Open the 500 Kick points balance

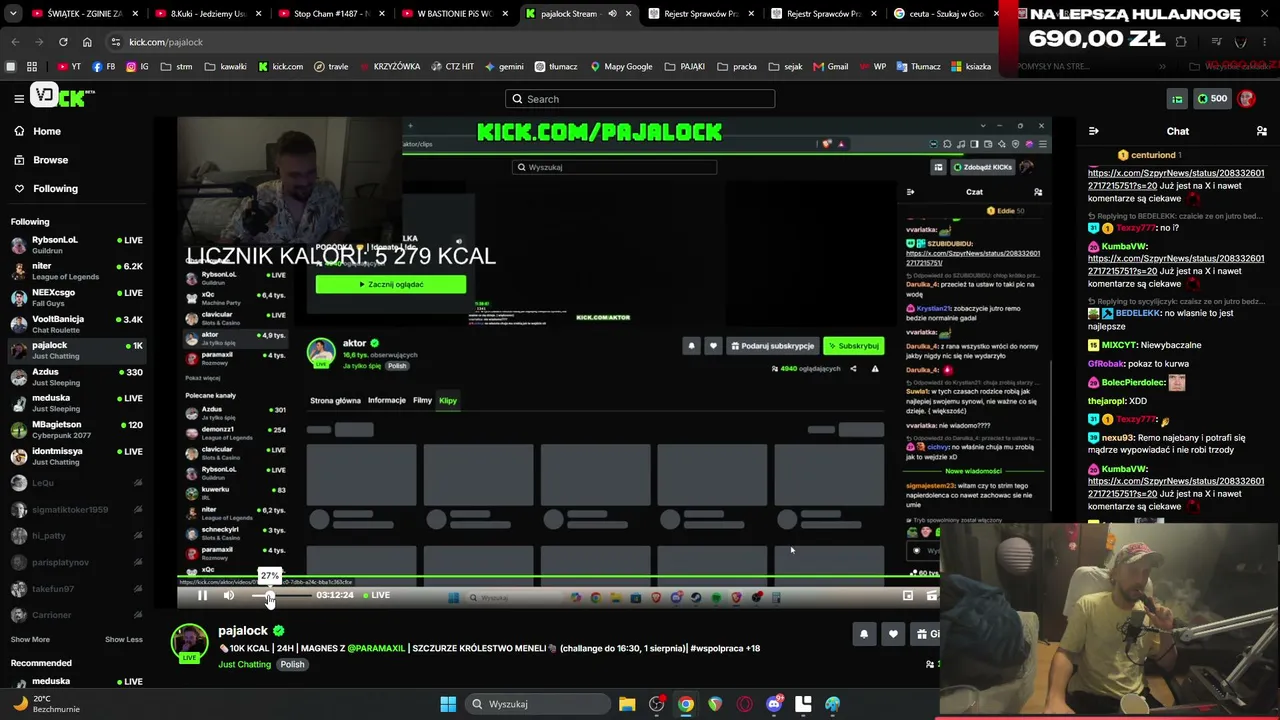(x=1210, y=99)
